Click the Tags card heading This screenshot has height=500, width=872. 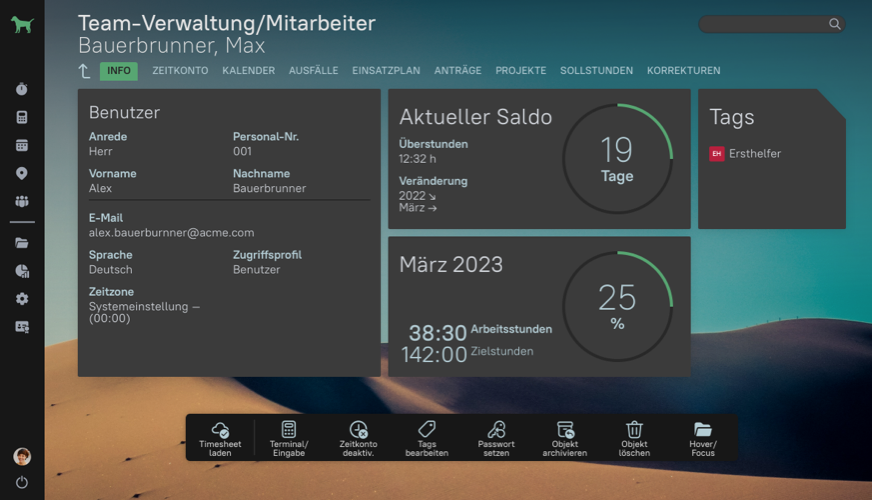(732, 117)
